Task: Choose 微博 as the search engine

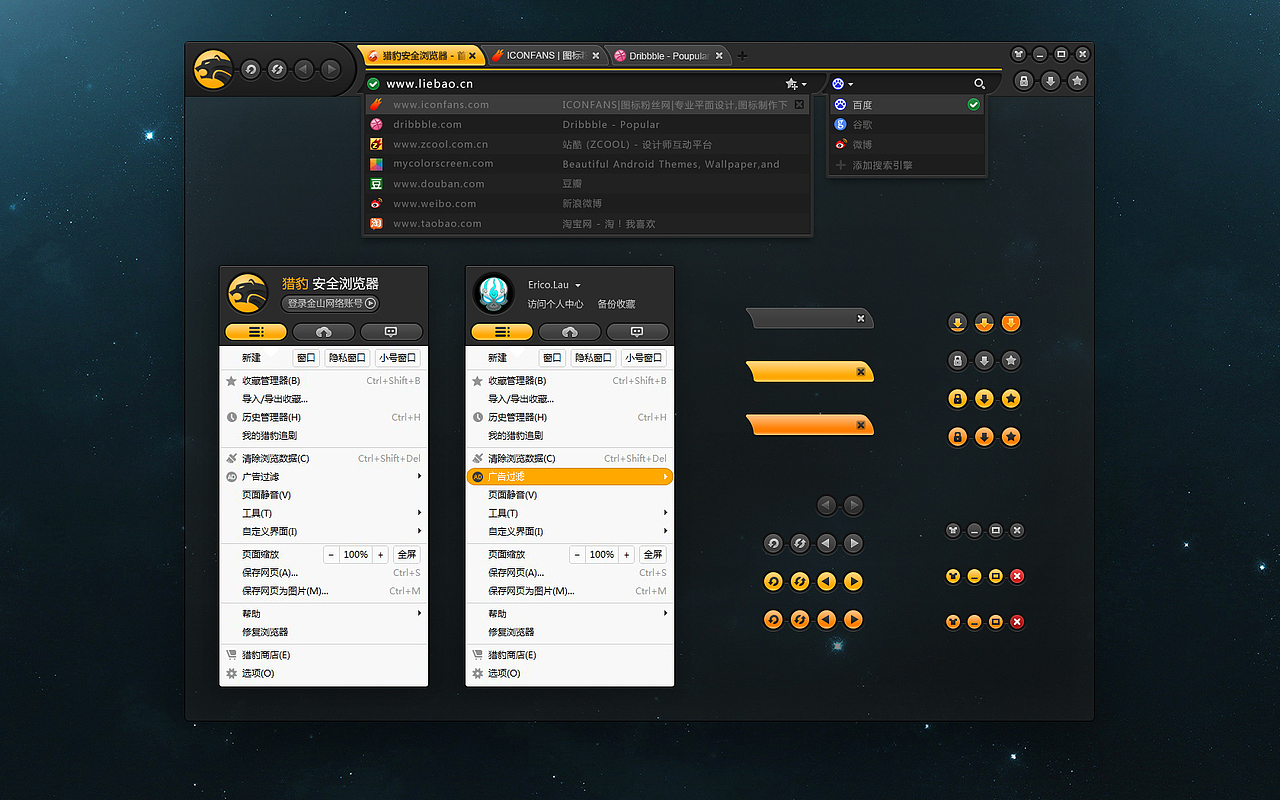Action: (906, 145)
